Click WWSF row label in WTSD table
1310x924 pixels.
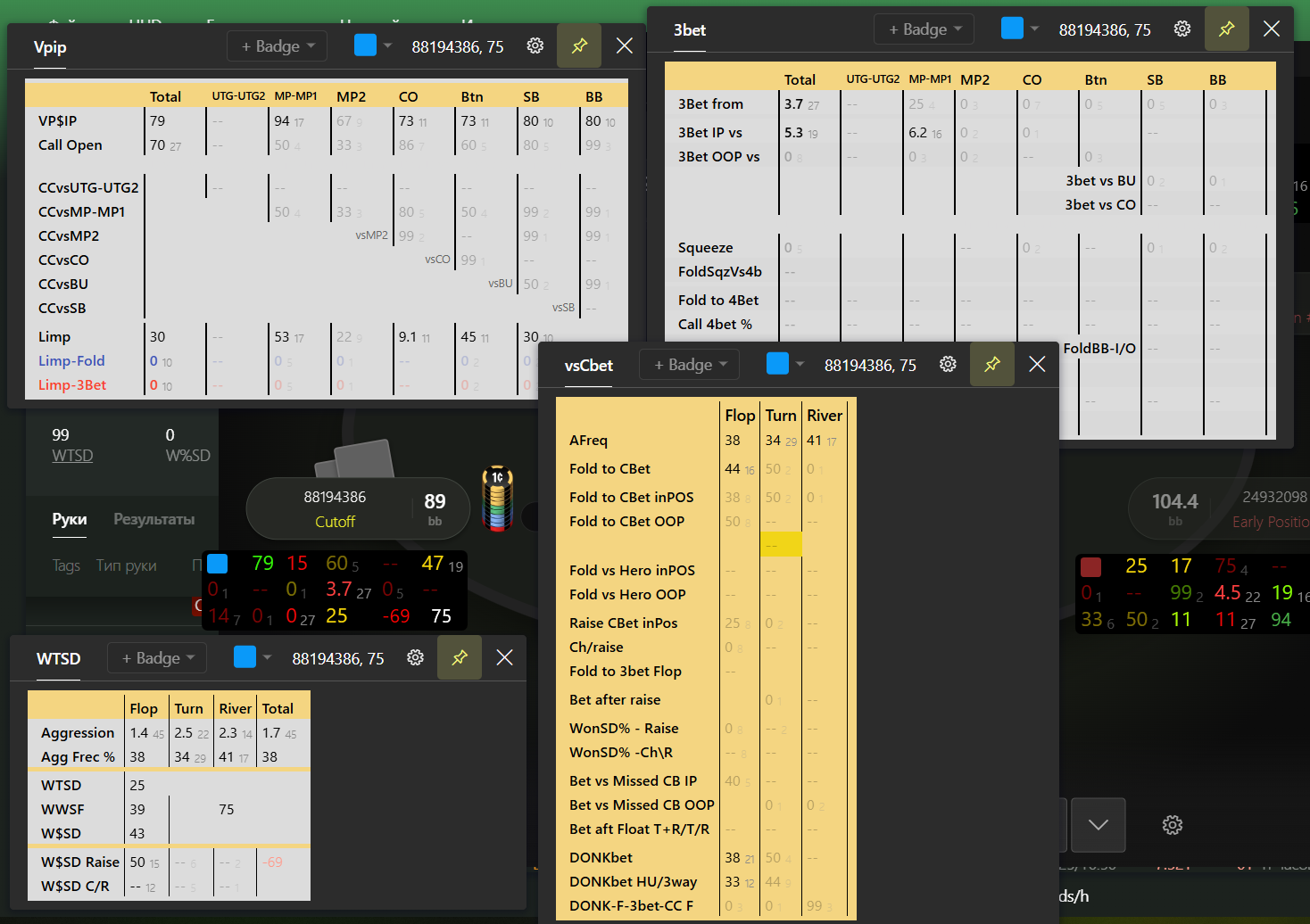coord(62,809)
